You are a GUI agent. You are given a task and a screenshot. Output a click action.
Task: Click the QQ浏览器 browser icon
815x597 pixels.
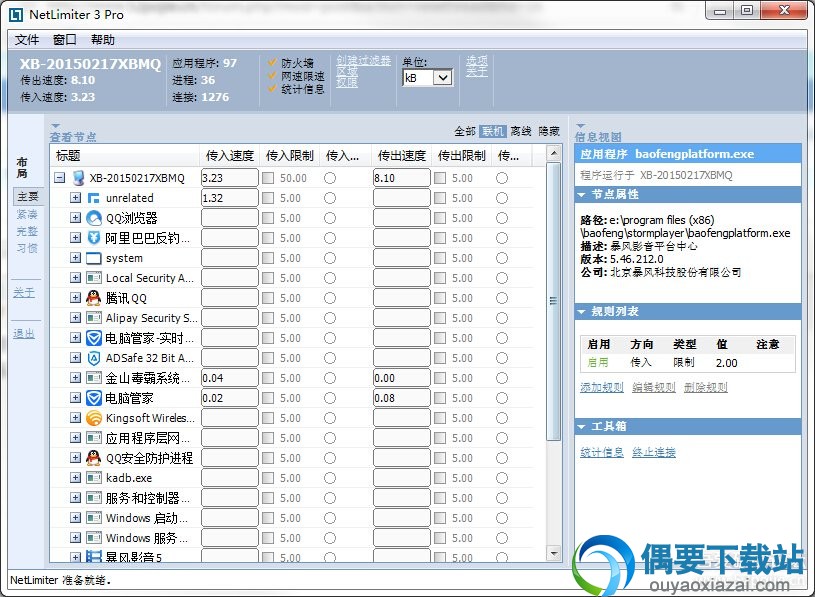click(x=94, y=218)
